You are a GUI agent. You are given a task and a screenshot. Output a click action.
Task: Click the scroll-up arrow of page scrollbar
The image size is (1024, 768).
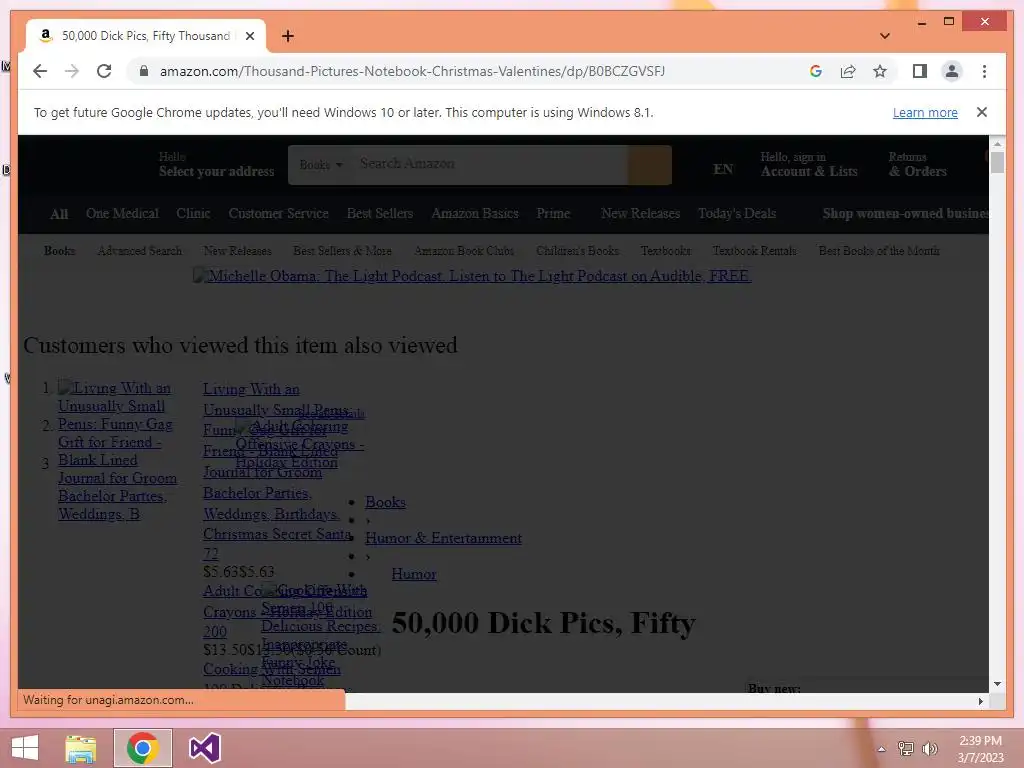tap(997, 143)
